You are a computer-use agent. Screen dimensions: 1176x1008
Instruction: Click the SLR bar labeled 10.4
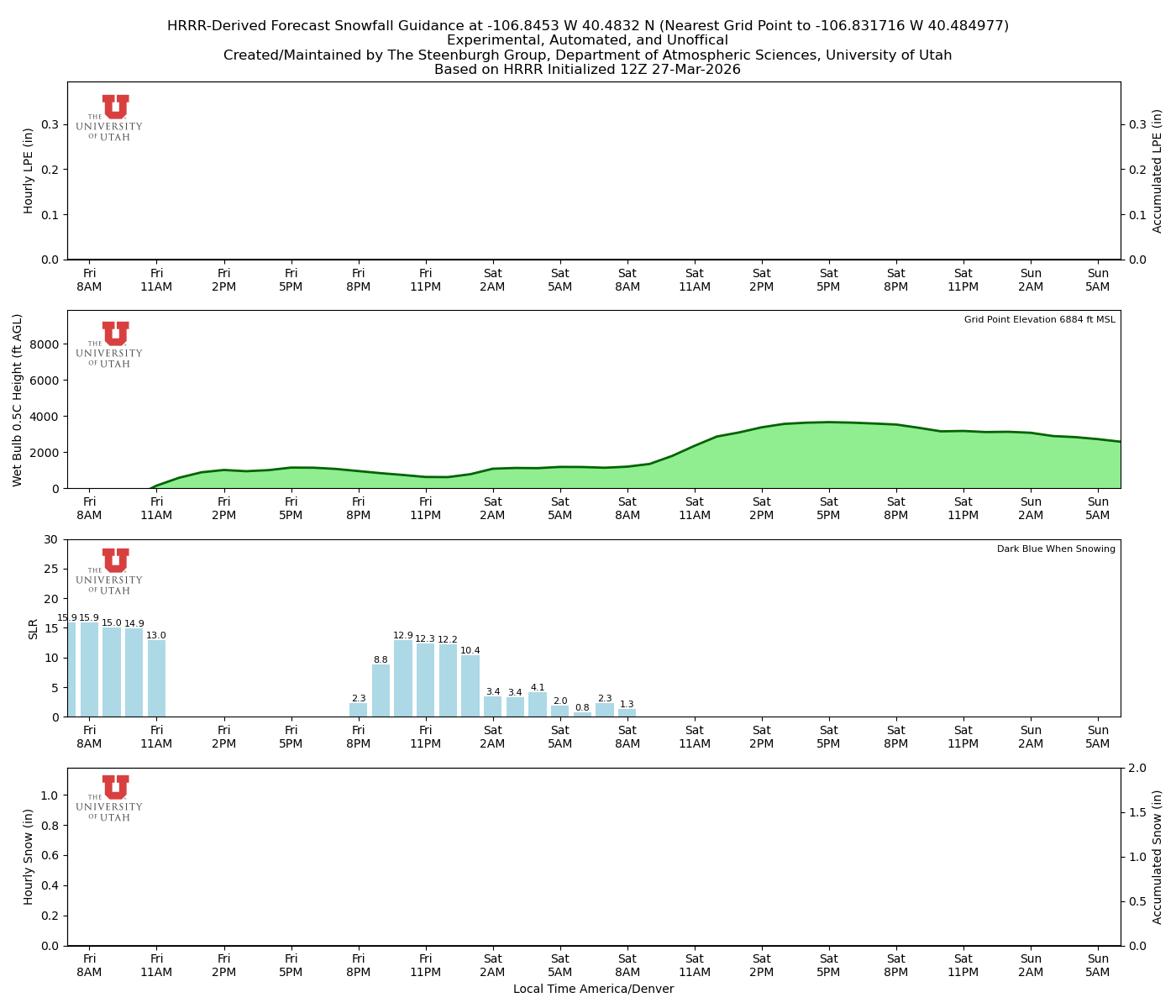point(470,686)
